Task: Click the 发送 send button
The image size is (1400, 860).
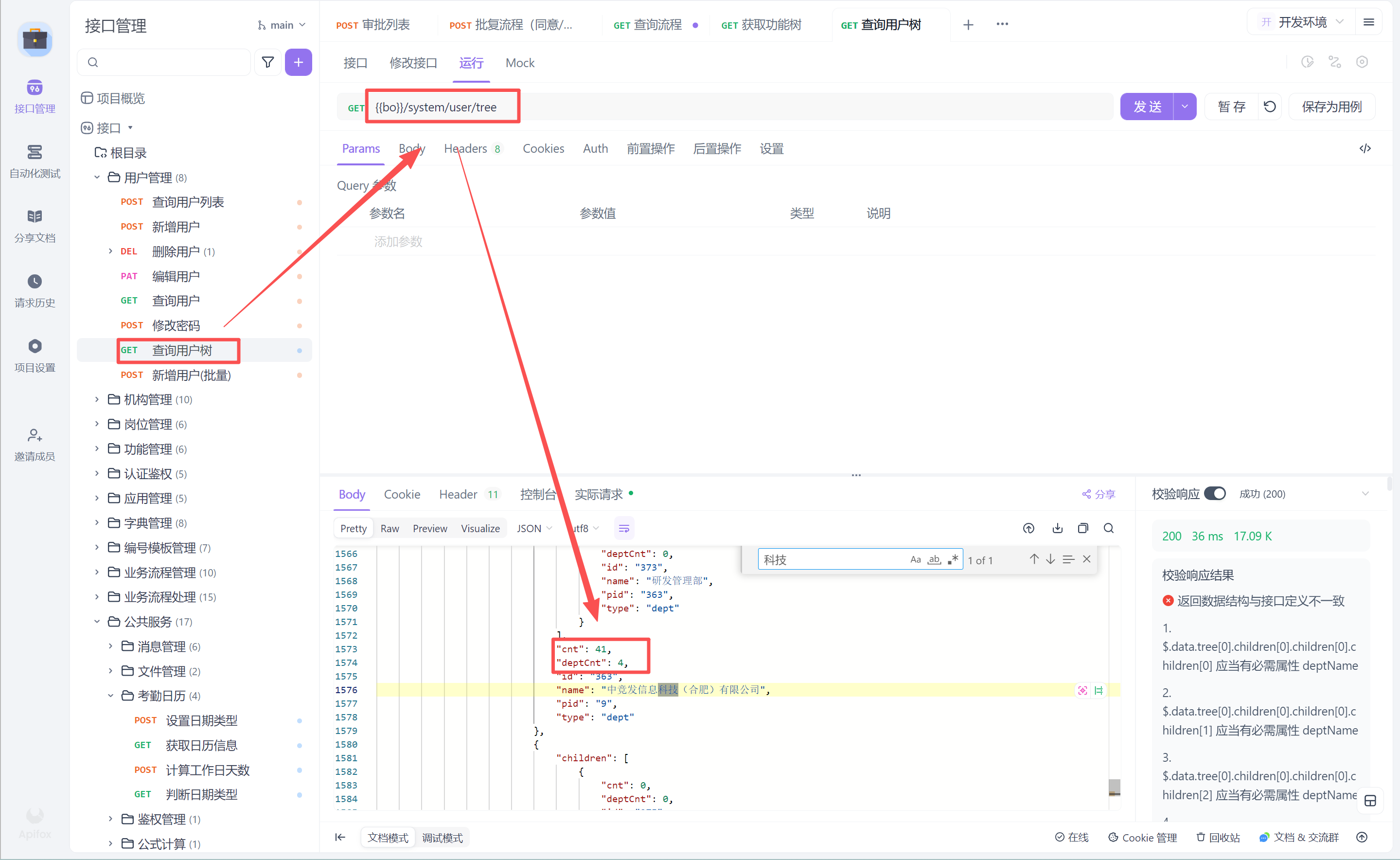Action: tap(1146, 107)
